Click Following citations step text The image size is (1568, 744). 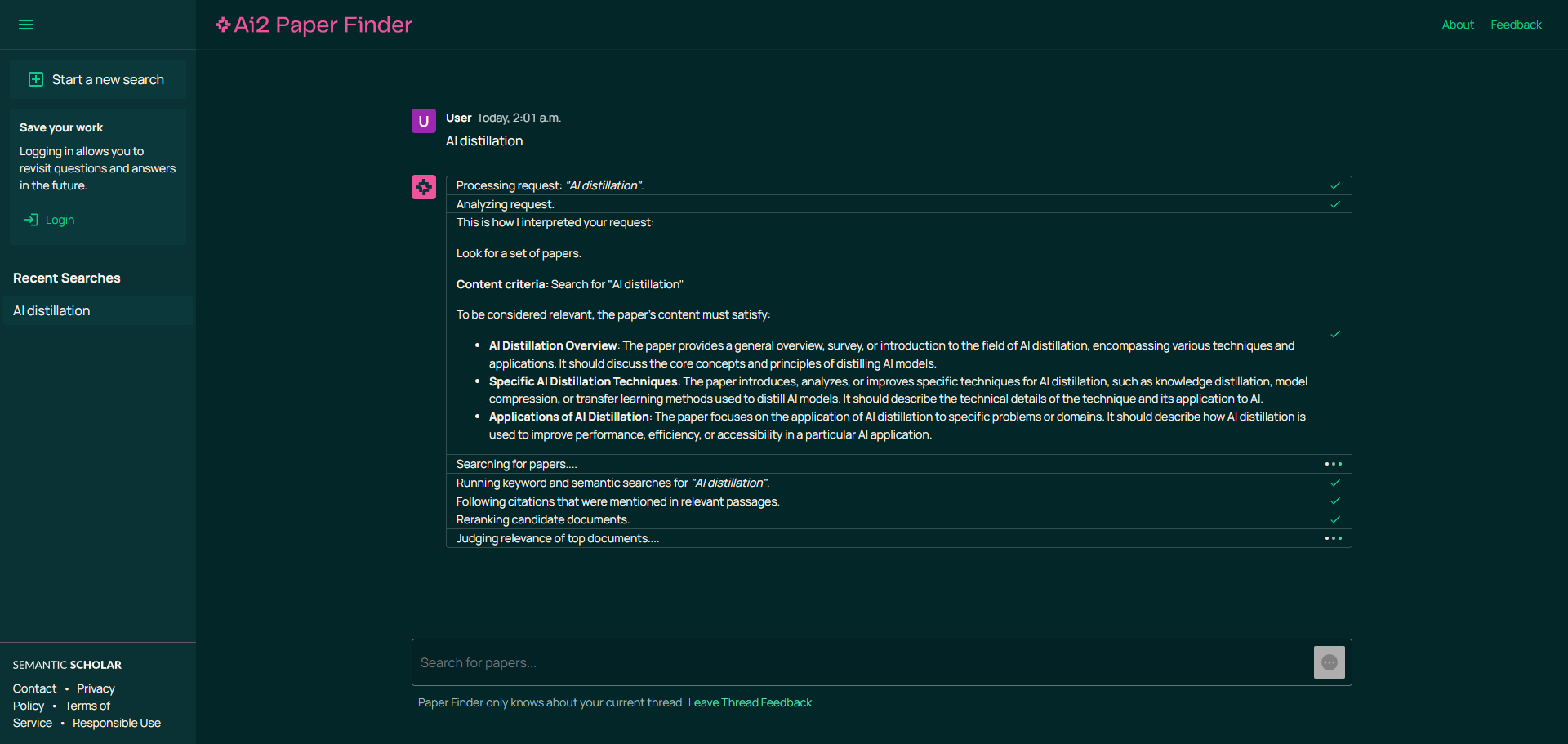(x=617, y=501)
